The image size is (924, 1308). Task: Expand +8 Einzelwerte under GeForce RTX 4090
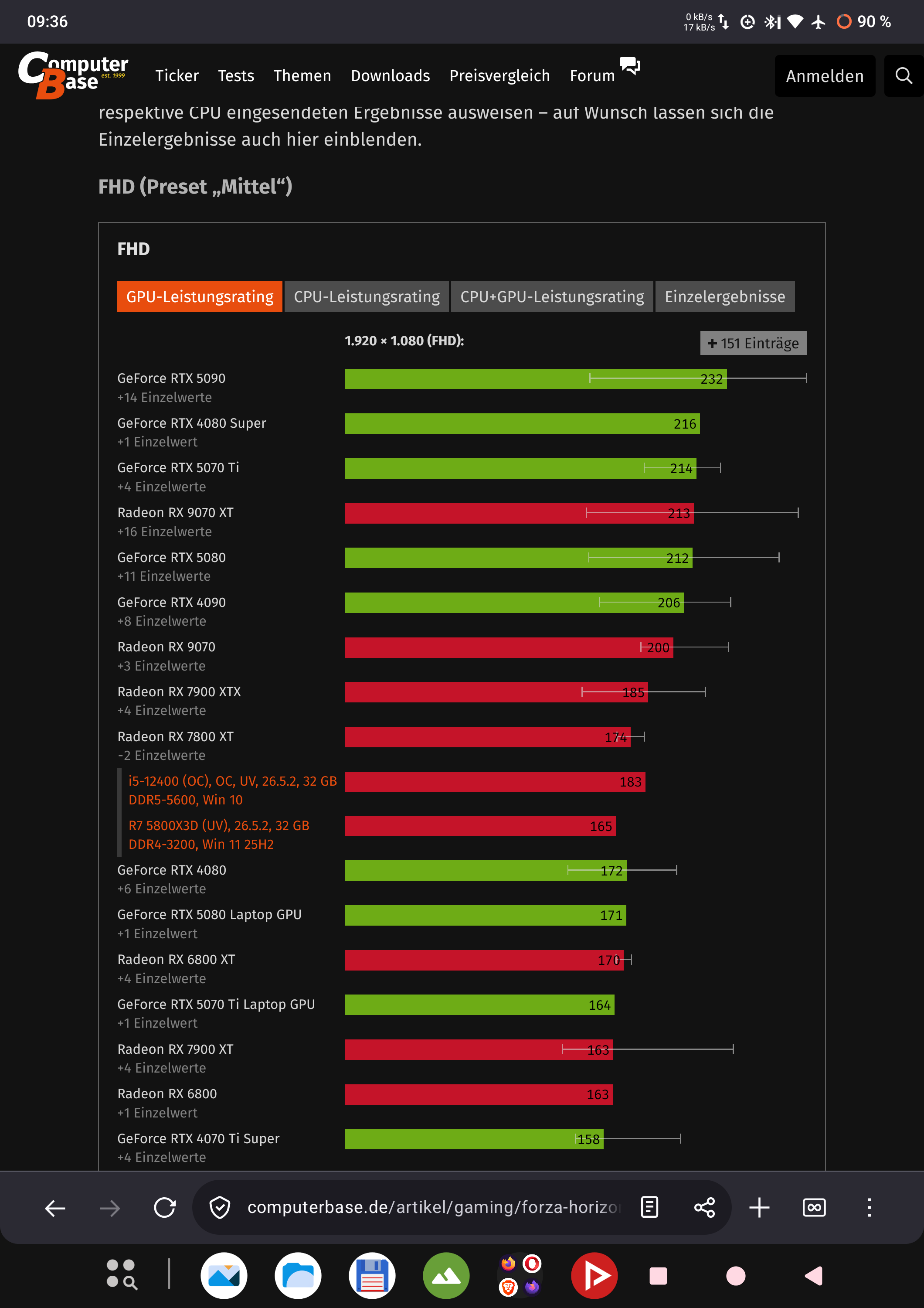coord(162,621)
